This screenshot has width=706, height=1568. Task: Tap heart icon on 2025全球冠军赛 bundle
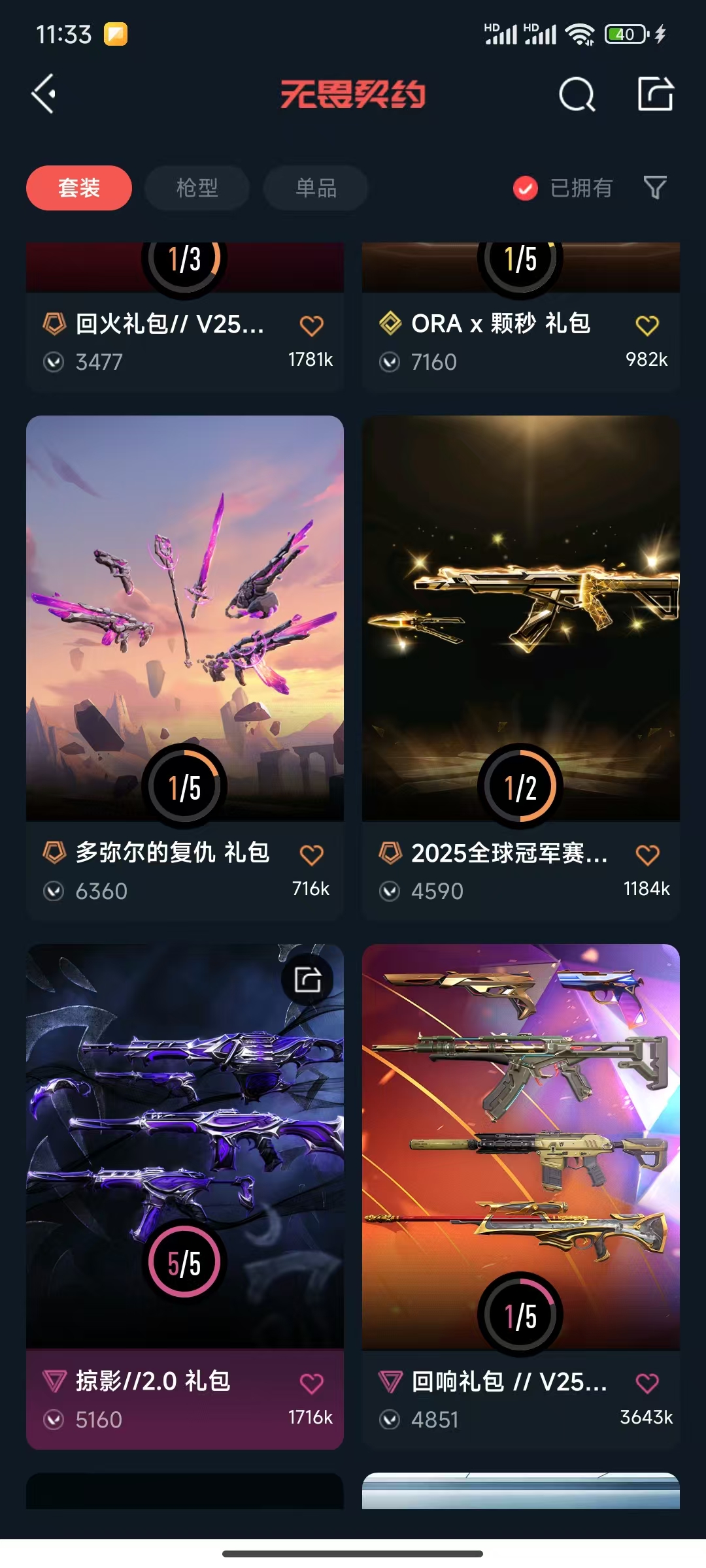point(647,855)
